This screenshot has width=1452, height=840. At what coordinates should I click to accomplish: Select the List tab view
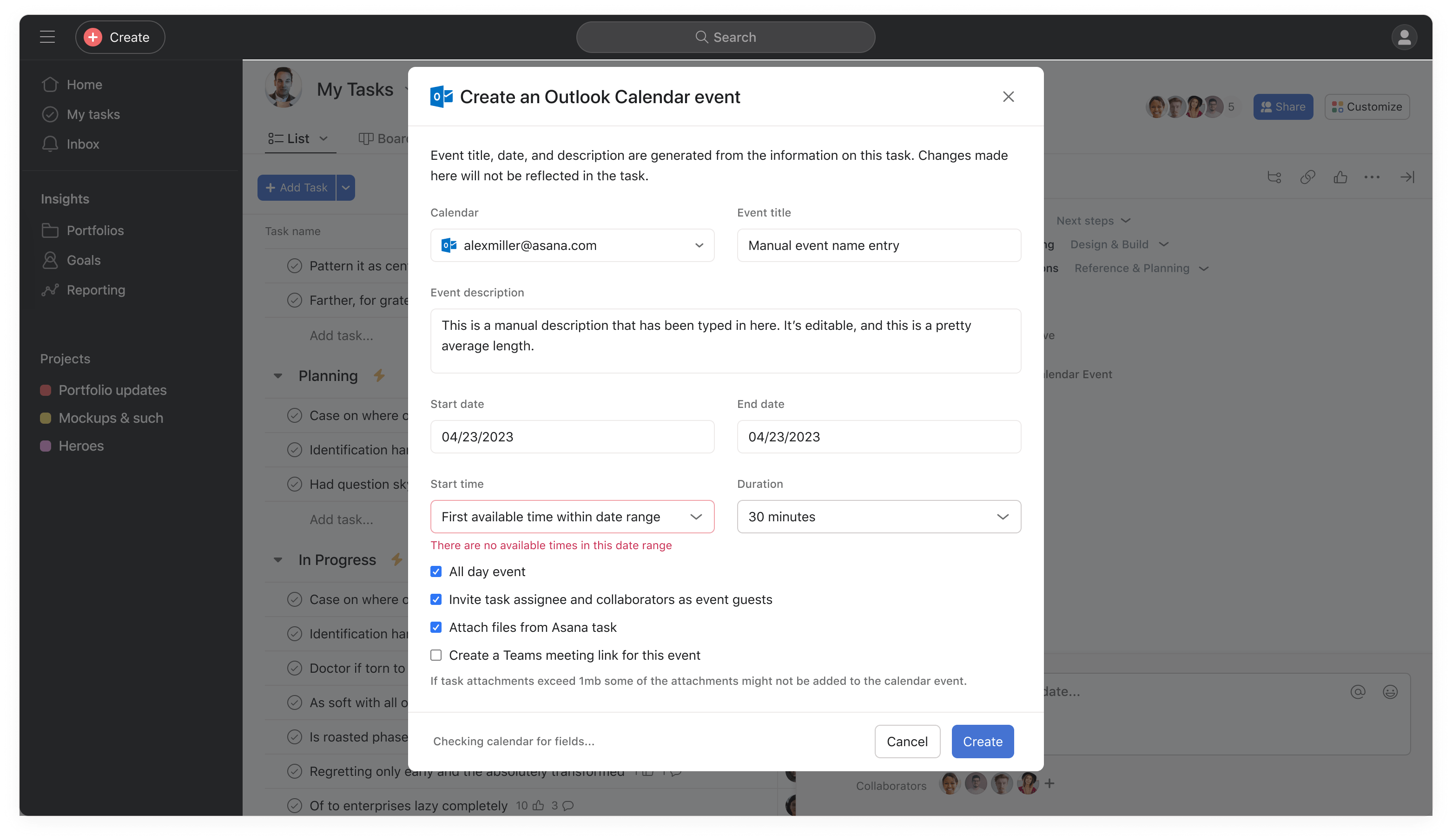297,138
